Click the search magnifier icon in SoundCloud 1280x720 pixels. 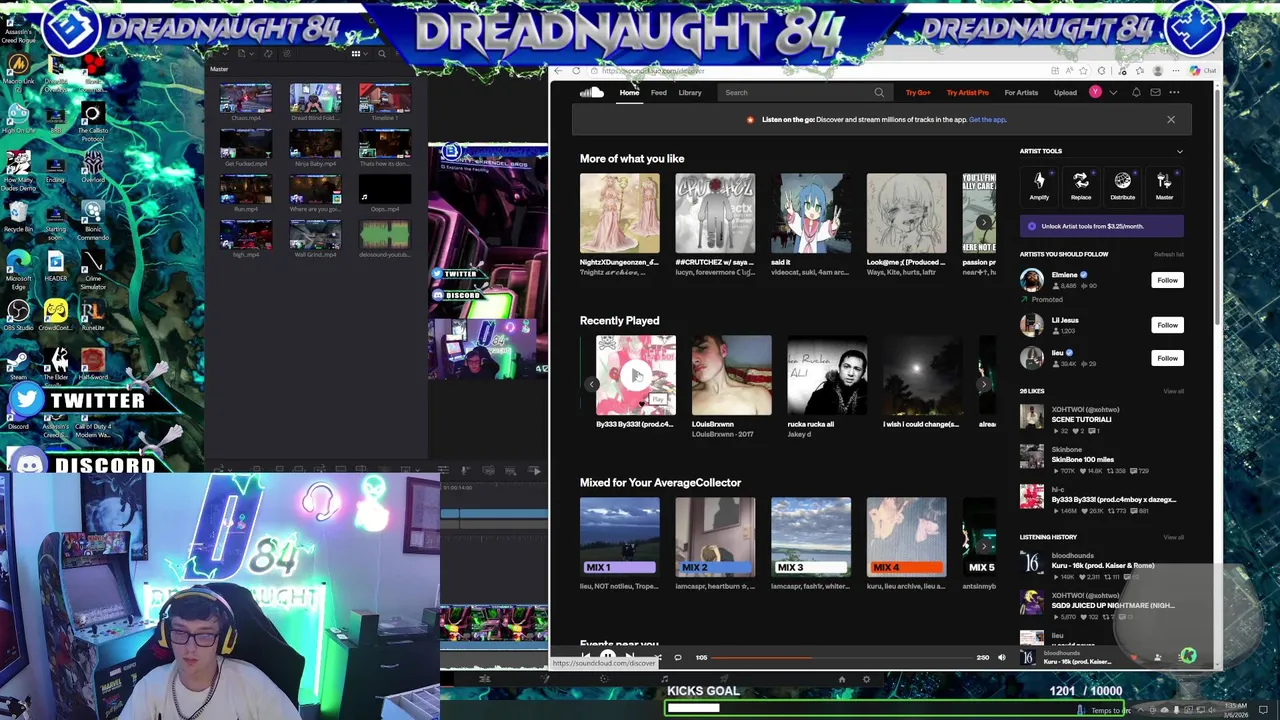(x=879, y=93)
